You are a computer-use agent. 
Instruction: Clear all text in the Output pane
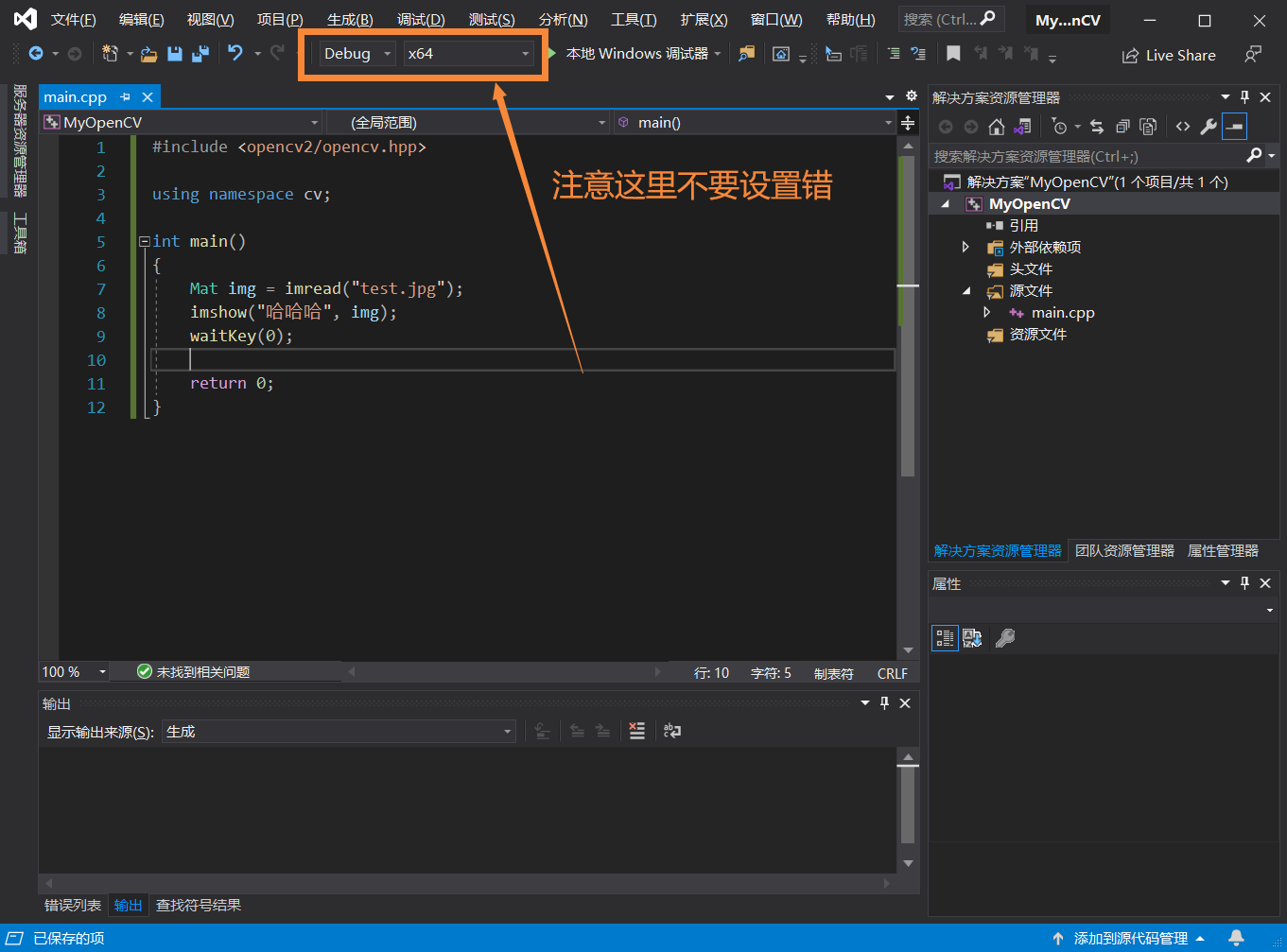636,731
